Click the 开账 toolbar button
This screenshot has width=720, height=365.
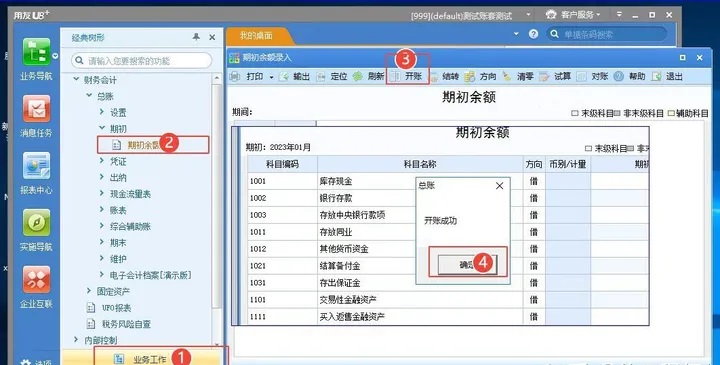tap(407, 76)
